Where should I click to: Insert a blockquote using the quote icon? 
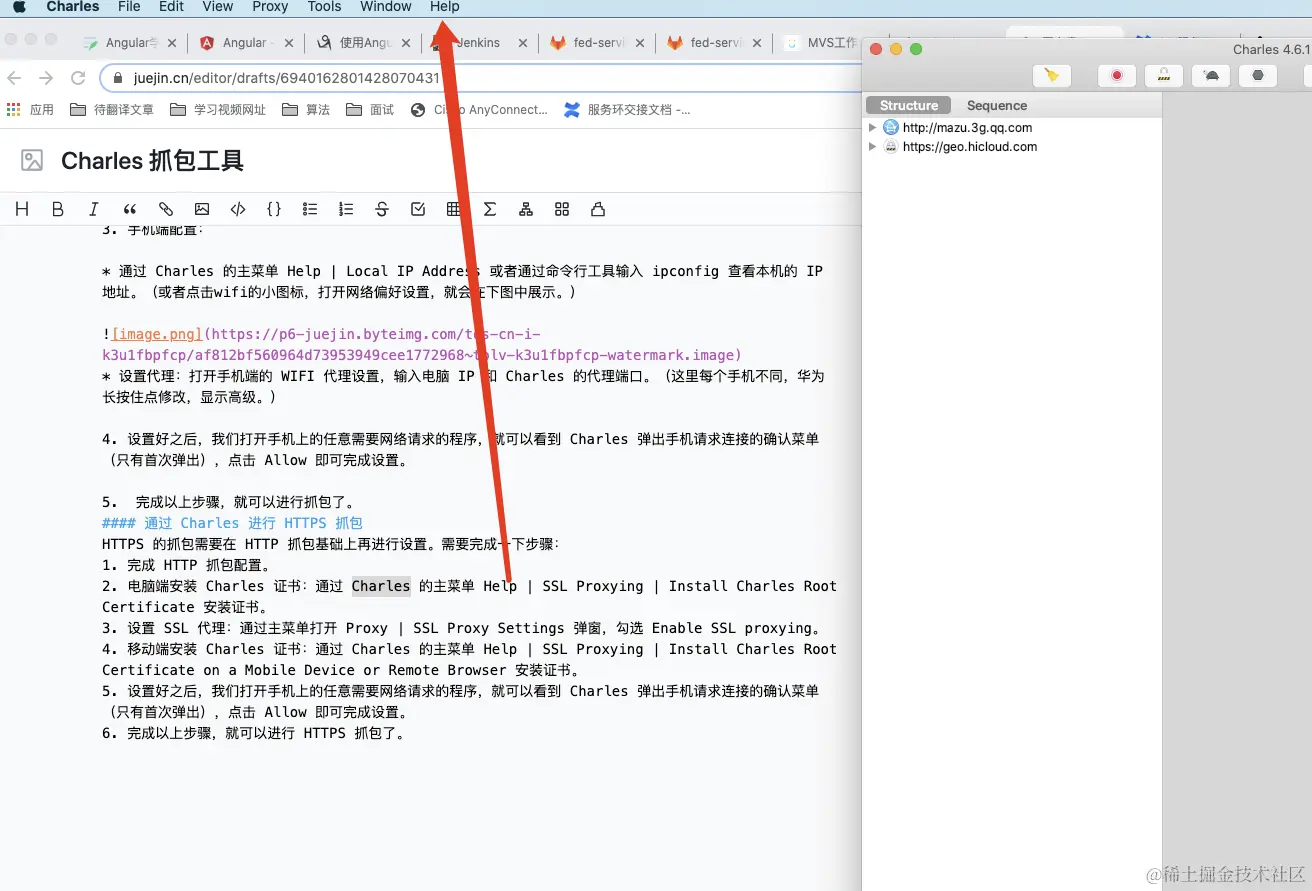[129, 209]
